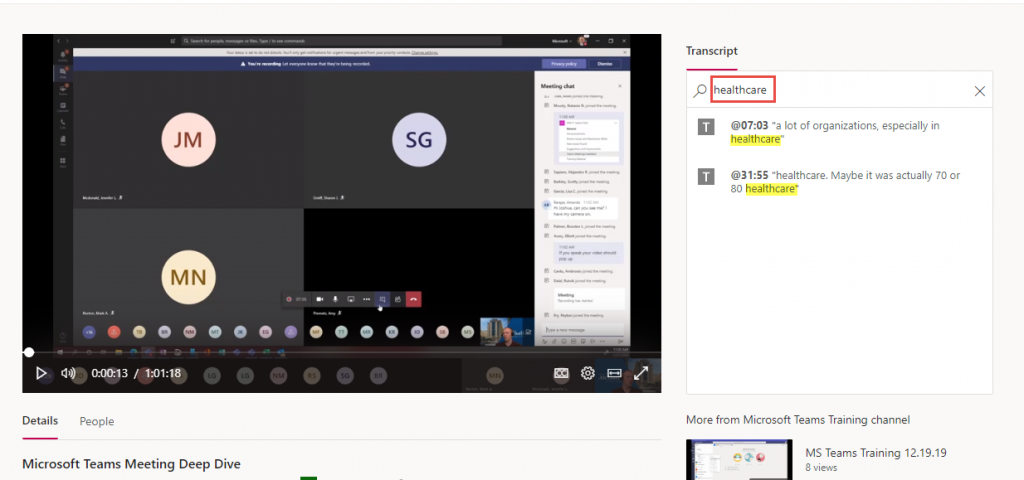Screen dimensions: 1024x480
Task: Open the player settings gear
Action: (x=588, y=373)
